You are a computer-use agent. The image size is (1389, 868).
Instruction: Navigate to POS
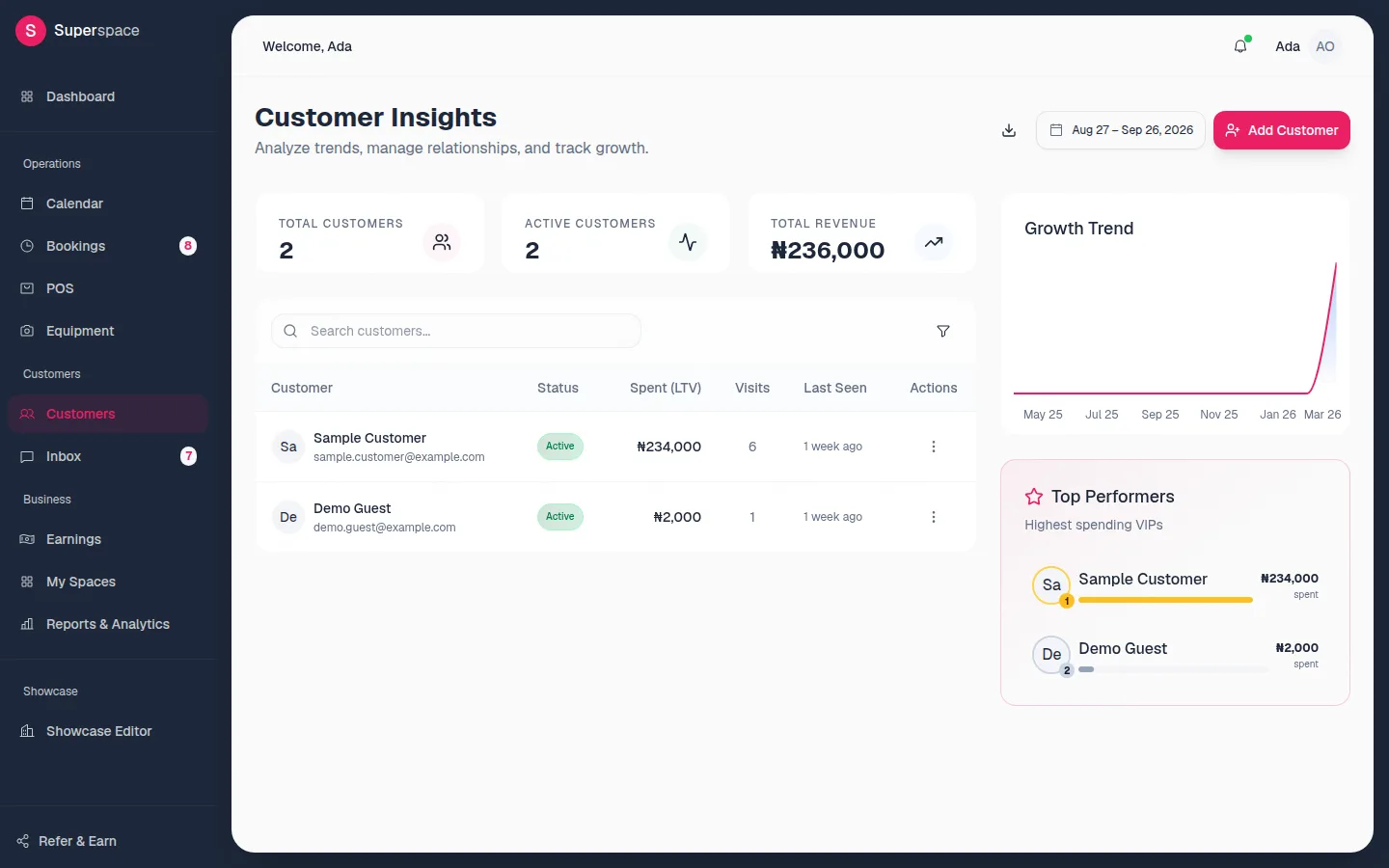click(108, 288)
